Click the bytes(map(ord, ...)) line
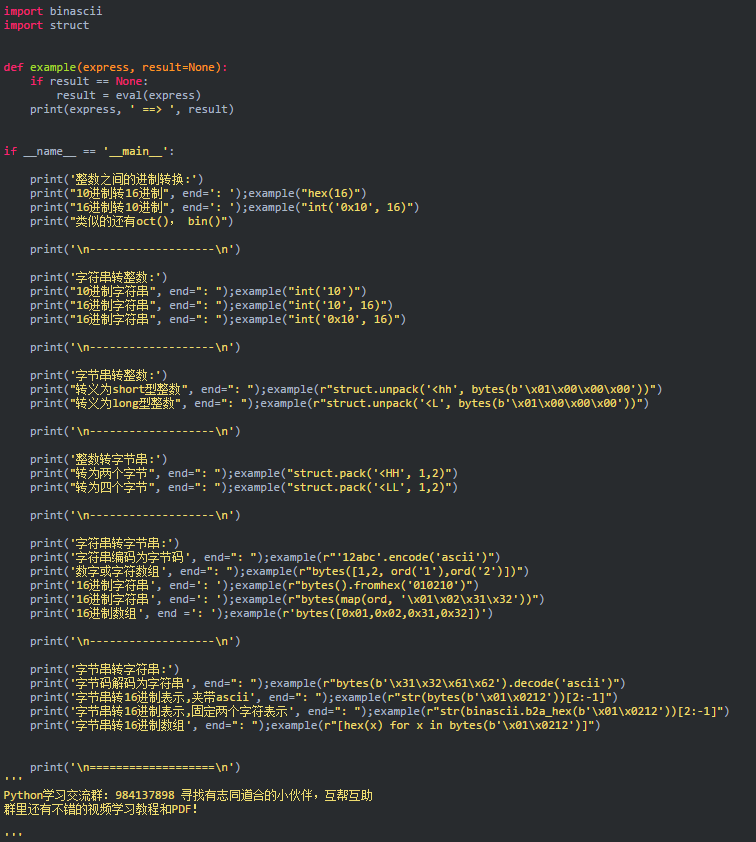The height and width of the screenshot is (842, 756). click(x=287, y=599)
